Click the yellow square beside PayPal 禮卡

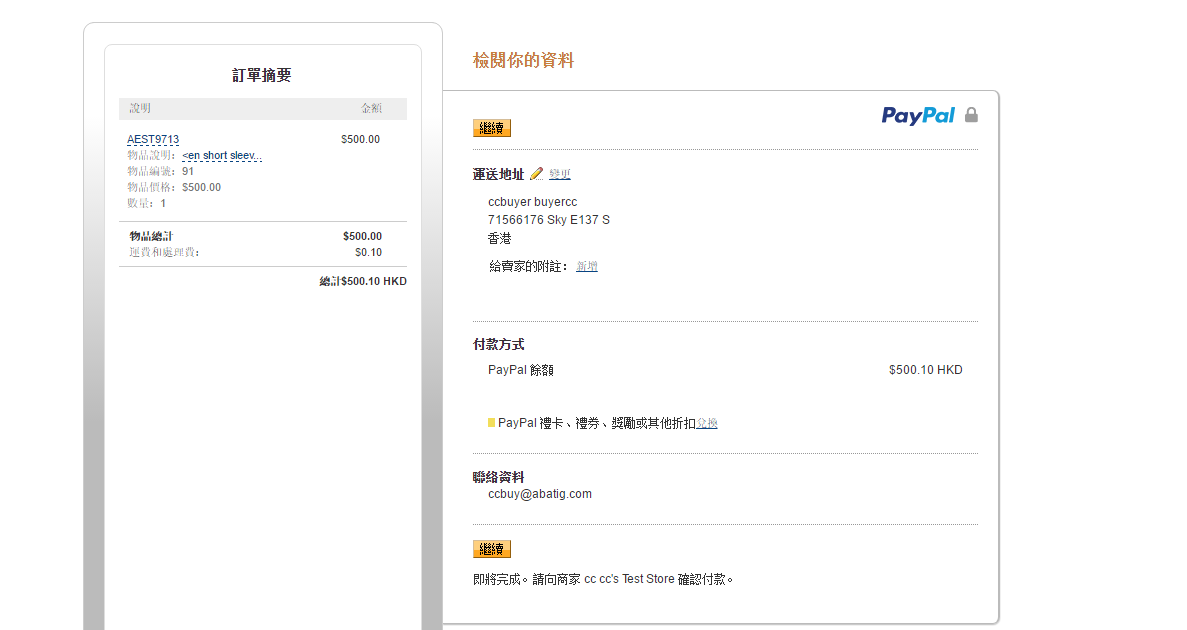coord(491,423)
